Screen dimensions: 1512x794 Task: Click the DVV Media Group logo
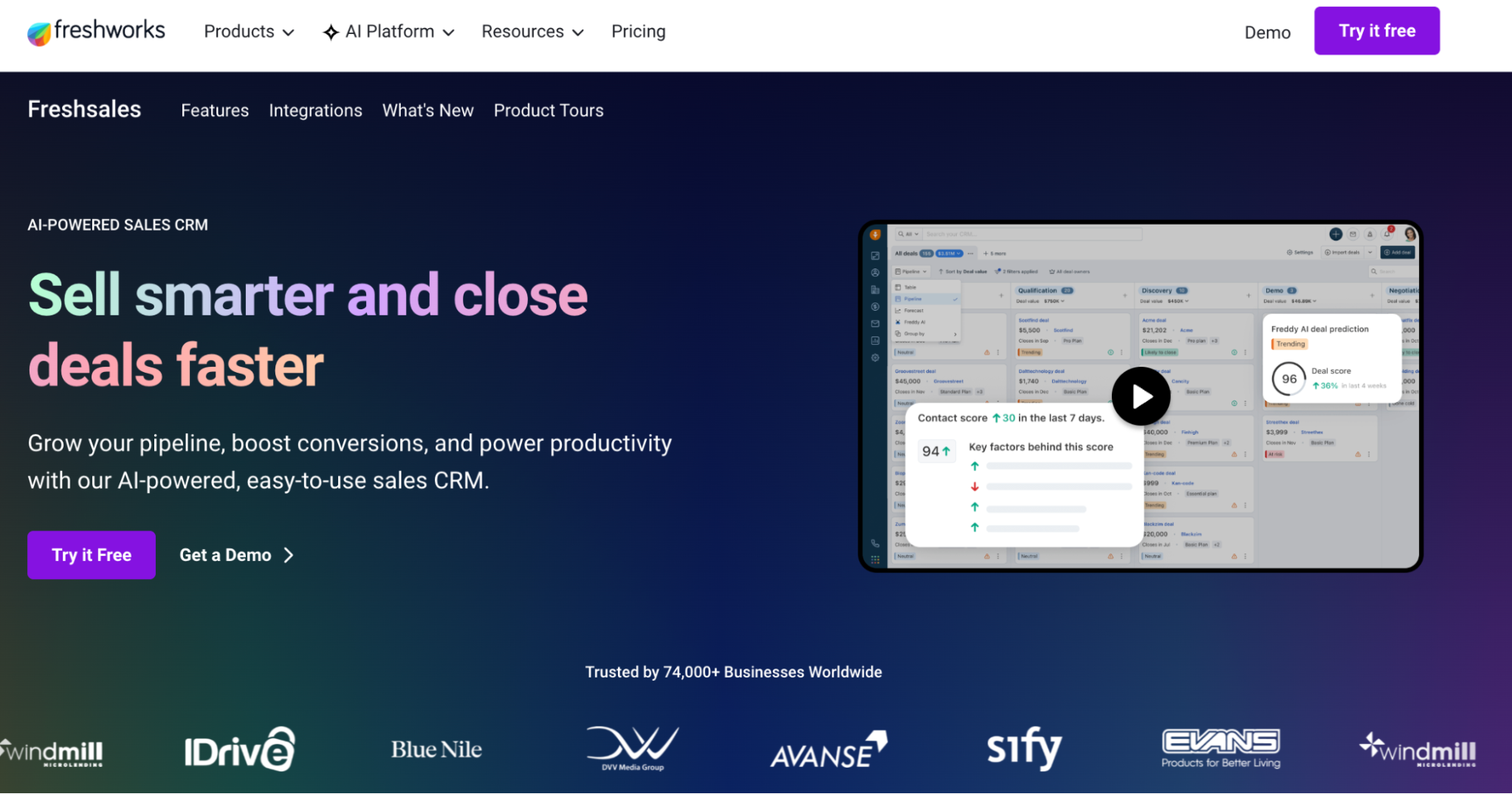[633, 749]
